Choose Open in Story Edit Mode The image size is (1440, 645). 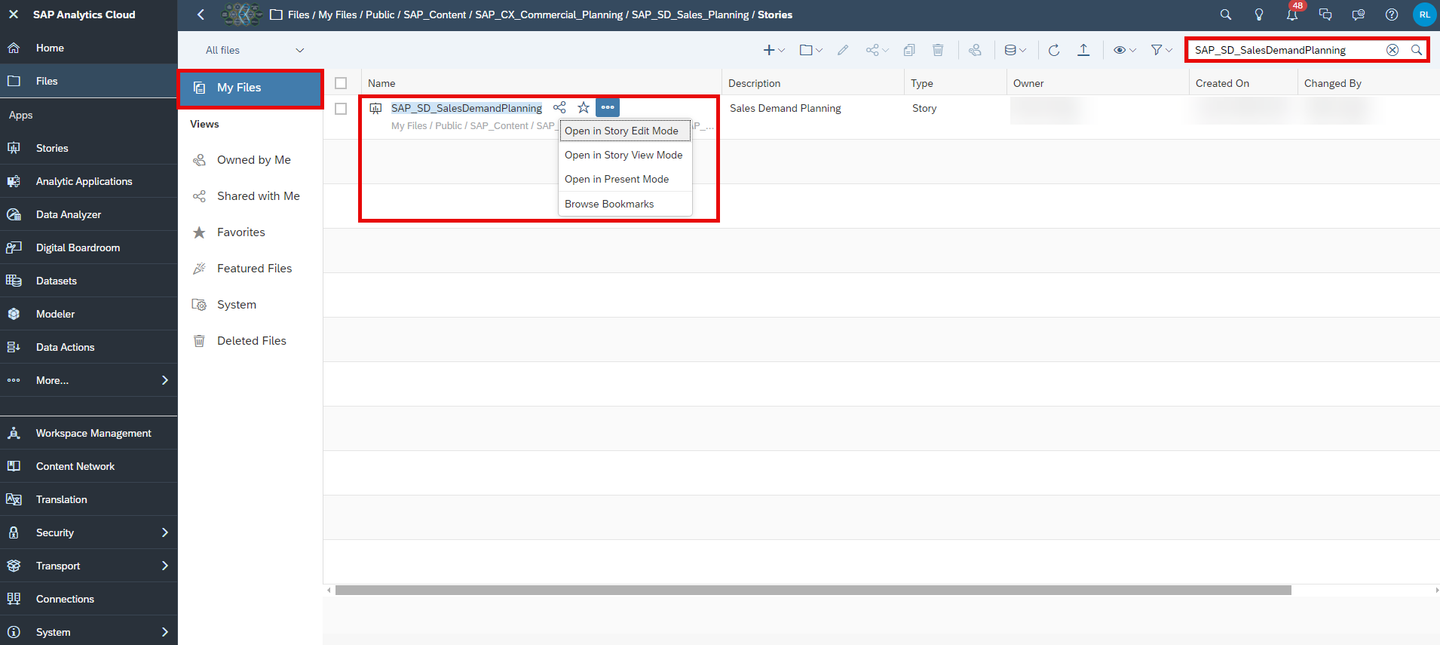[x=625, y=131]
